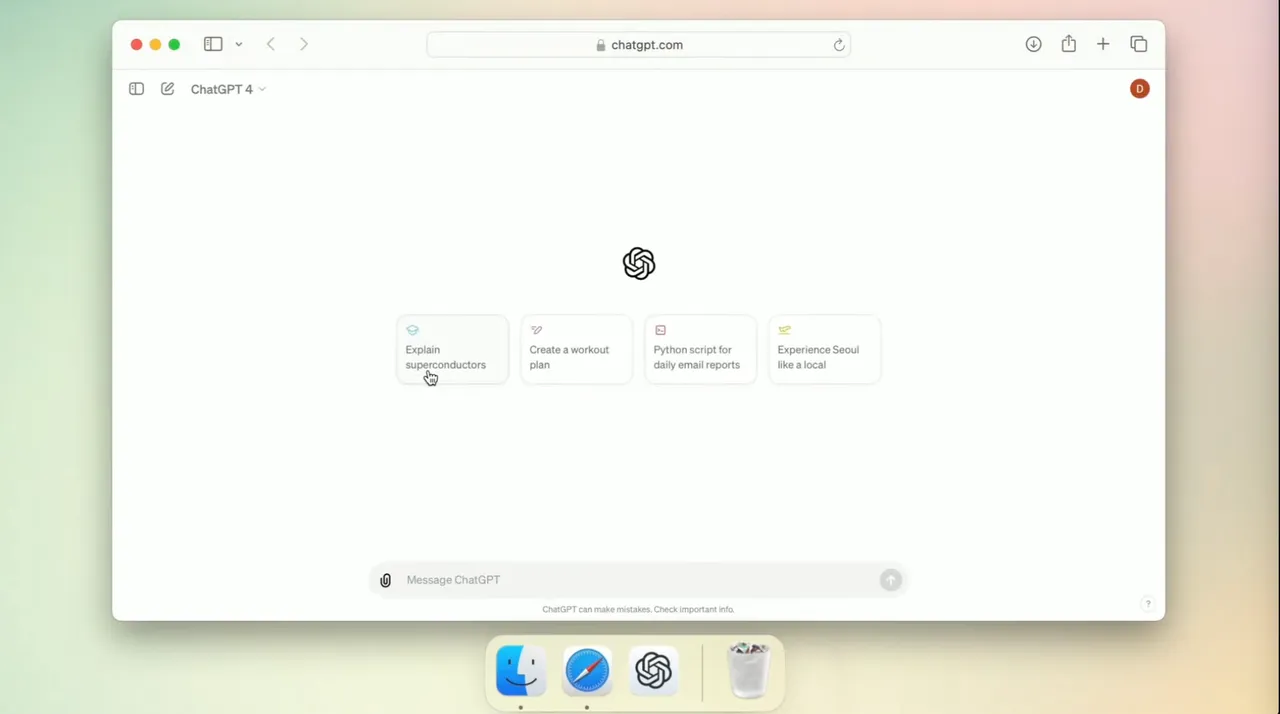This screenshot has height=714, width=1280.
Task: Open the Safari share menu
Action: tap(1069, 44)
